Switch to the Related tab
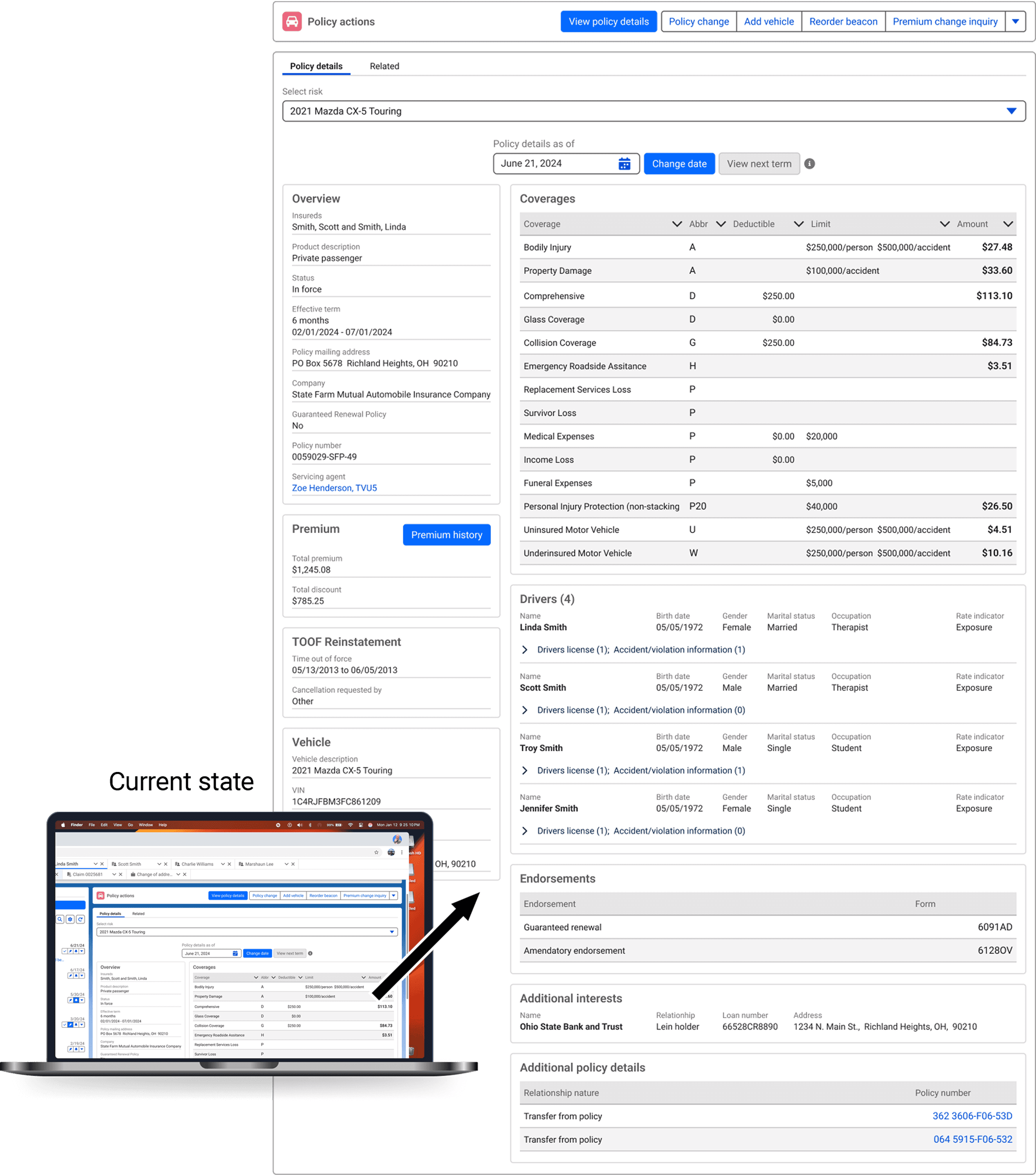This screenshot has height=1175, width=1036. point(384,66)
